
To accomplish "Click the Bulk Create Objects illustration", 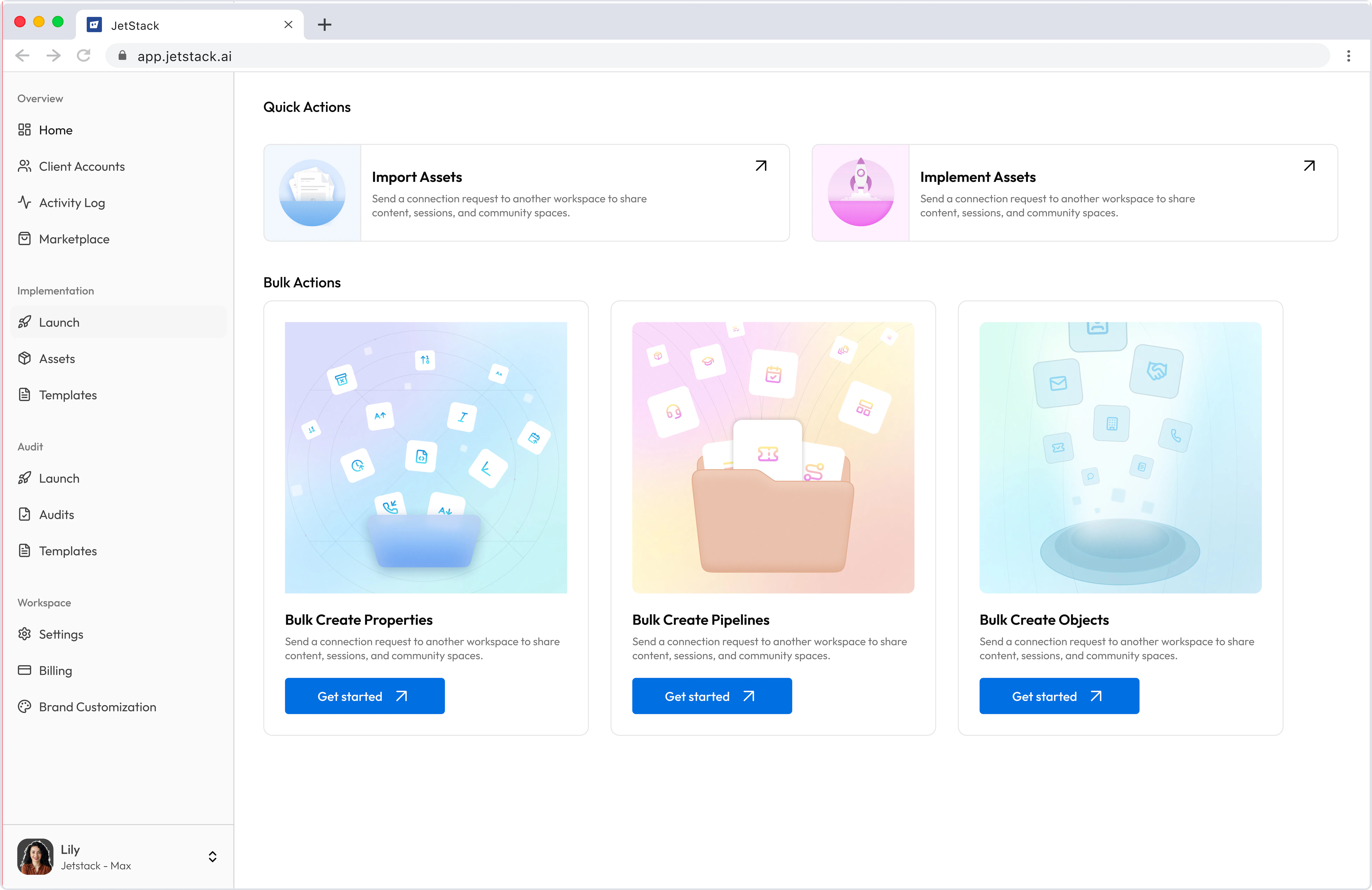I will point(1121,458).
